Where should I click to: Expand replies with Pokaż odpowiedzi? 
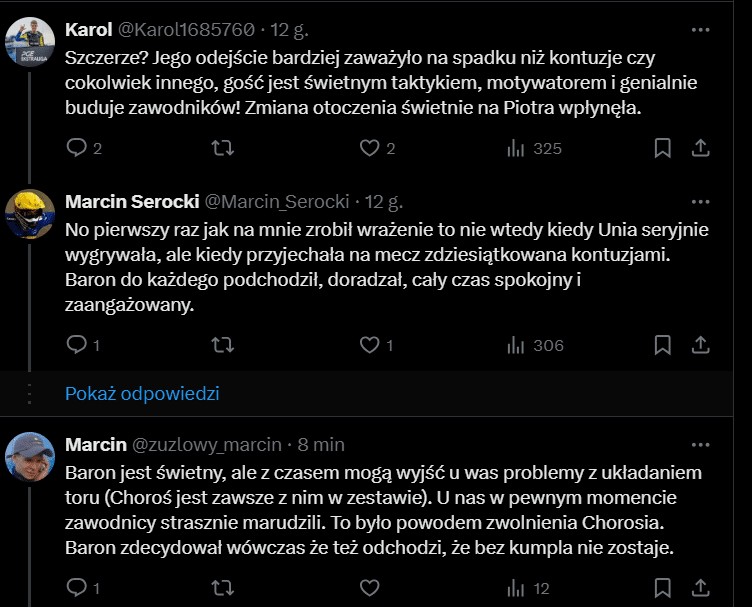click(142, 393)
